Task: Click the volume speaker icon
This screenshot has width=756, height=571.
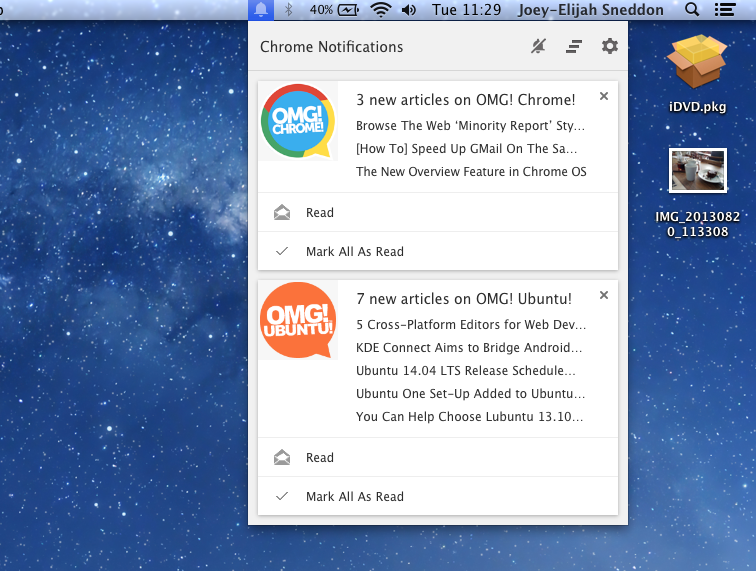Action: point(409,10)
